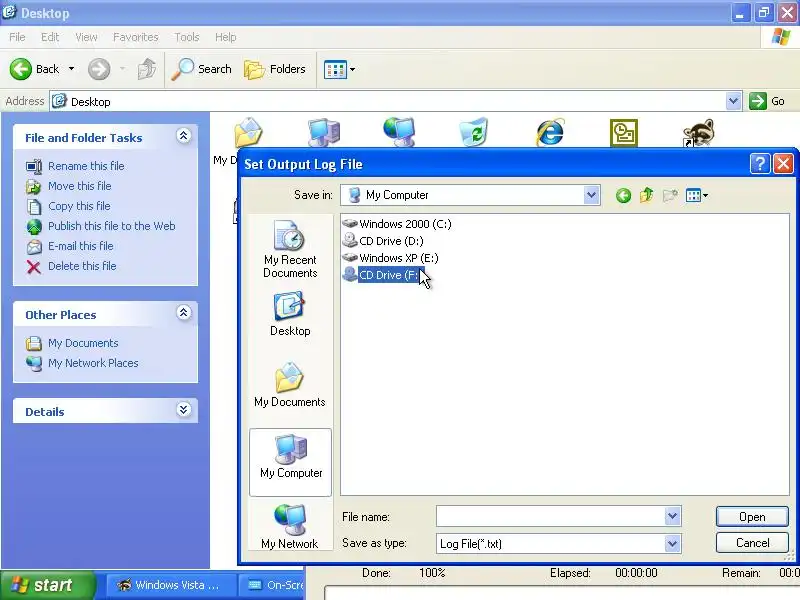Viewport: 800px width, 600px height.
Task: Click My Network in dialog places bar
Action: (290, 527)
